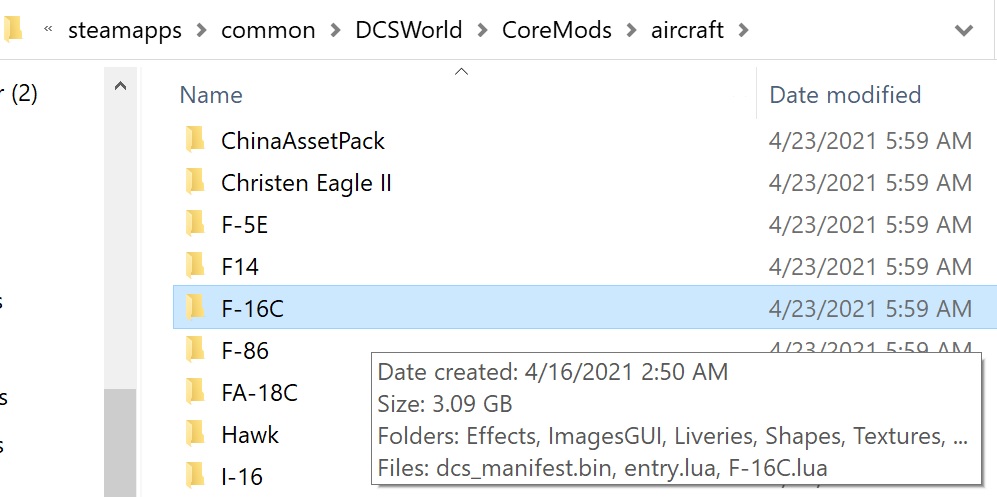Click the address bar folder icon
The image size is (997, 497).
pyautogui.click(x=13, y=28)
